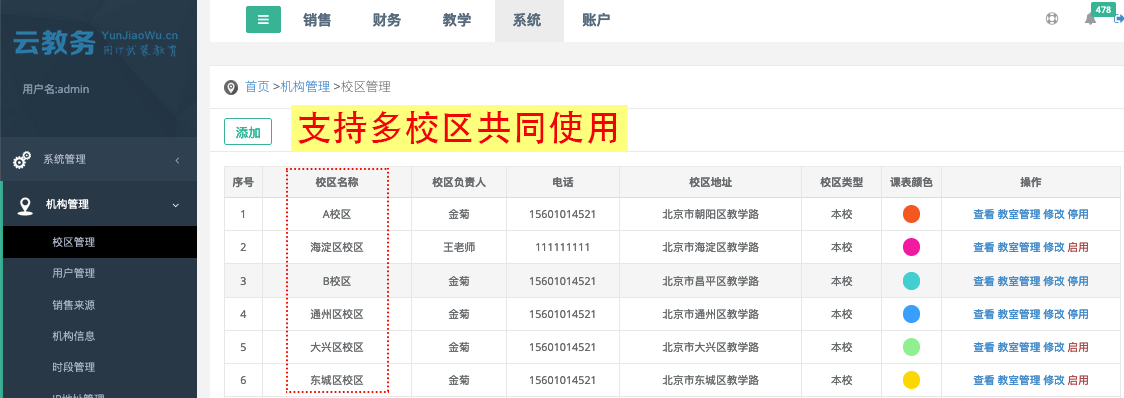1124x398 pixels.
Task: Click 修改 for A校区 row
Action: click(1054, 214)
